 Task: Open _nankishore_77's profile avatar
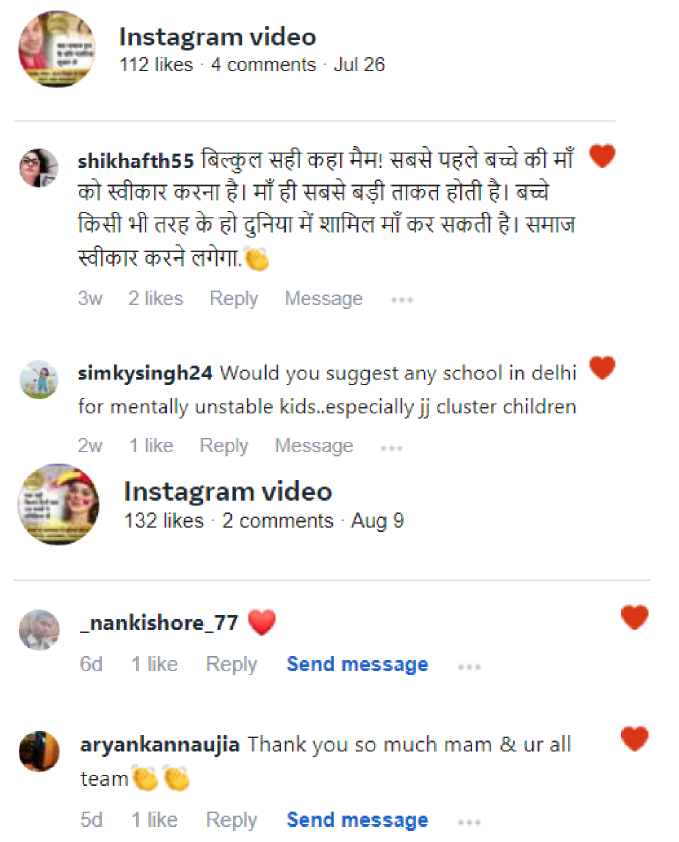(x=39, y=629)
